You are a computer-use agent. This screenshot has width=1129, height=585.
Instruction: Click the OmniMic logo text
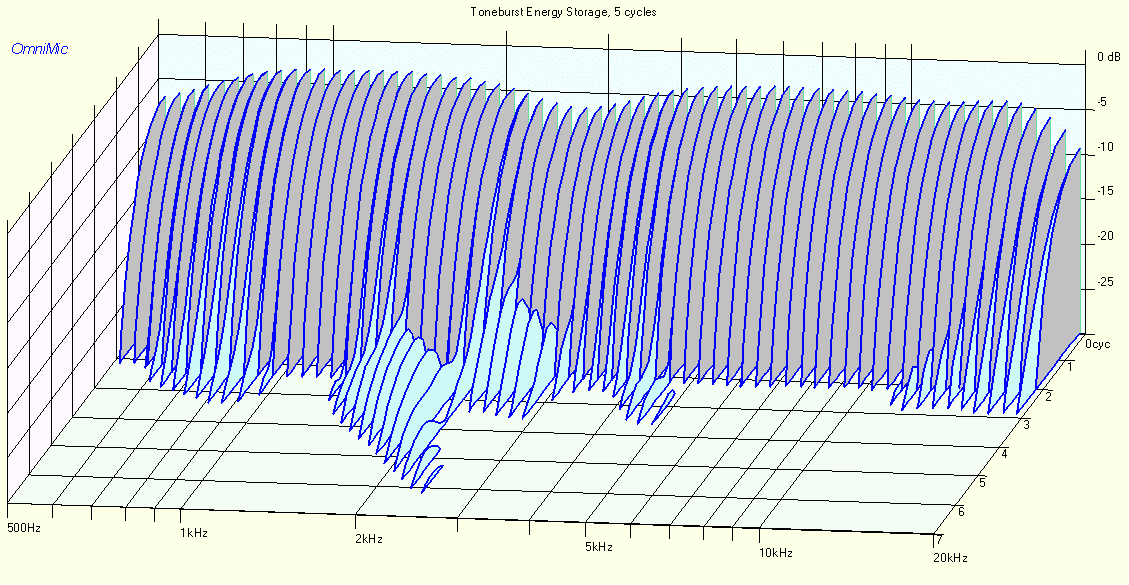tap(40, 50)
